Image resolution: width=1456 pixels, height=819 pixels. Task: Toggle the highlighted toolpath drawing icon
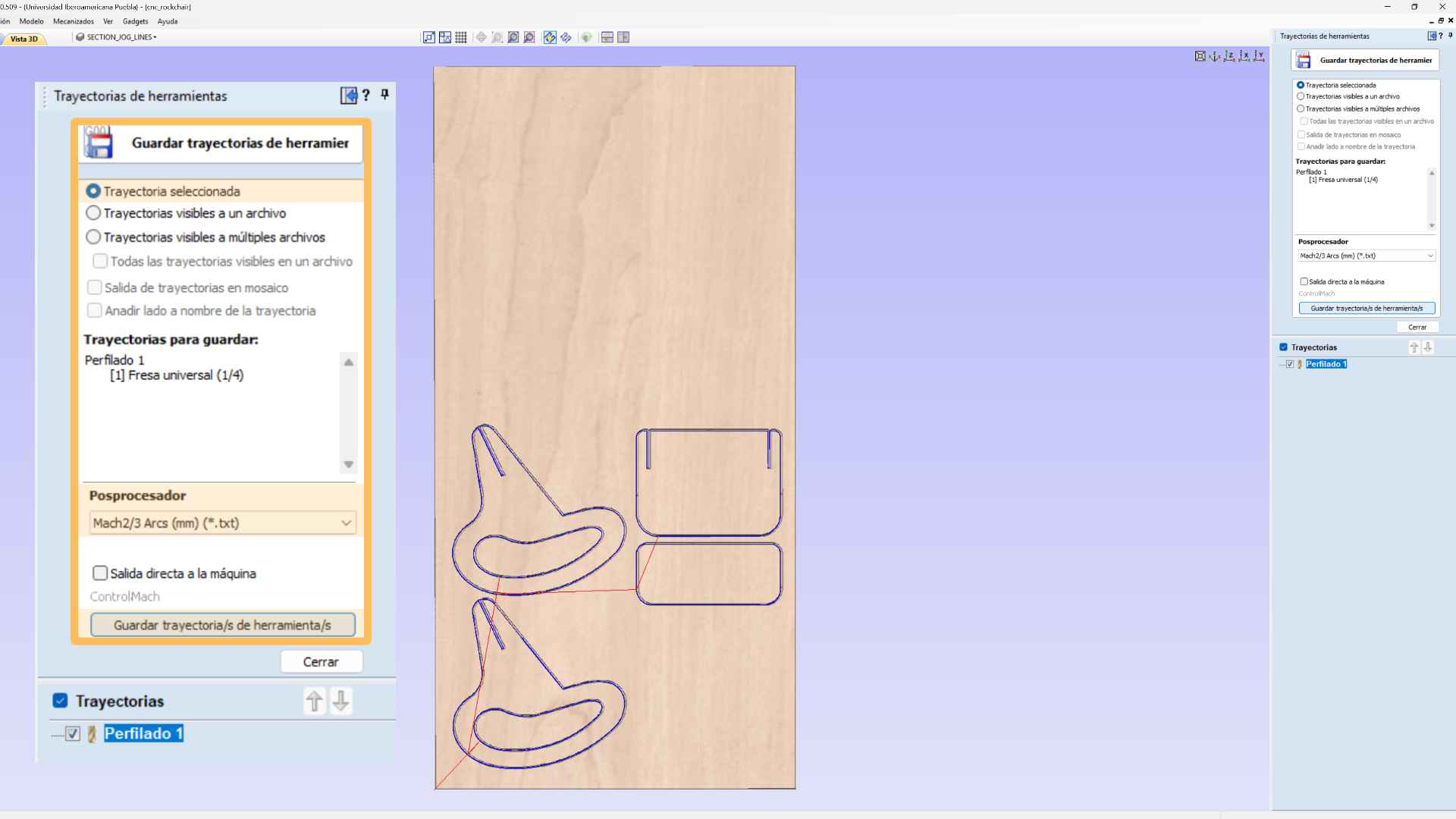click(550, 37)
